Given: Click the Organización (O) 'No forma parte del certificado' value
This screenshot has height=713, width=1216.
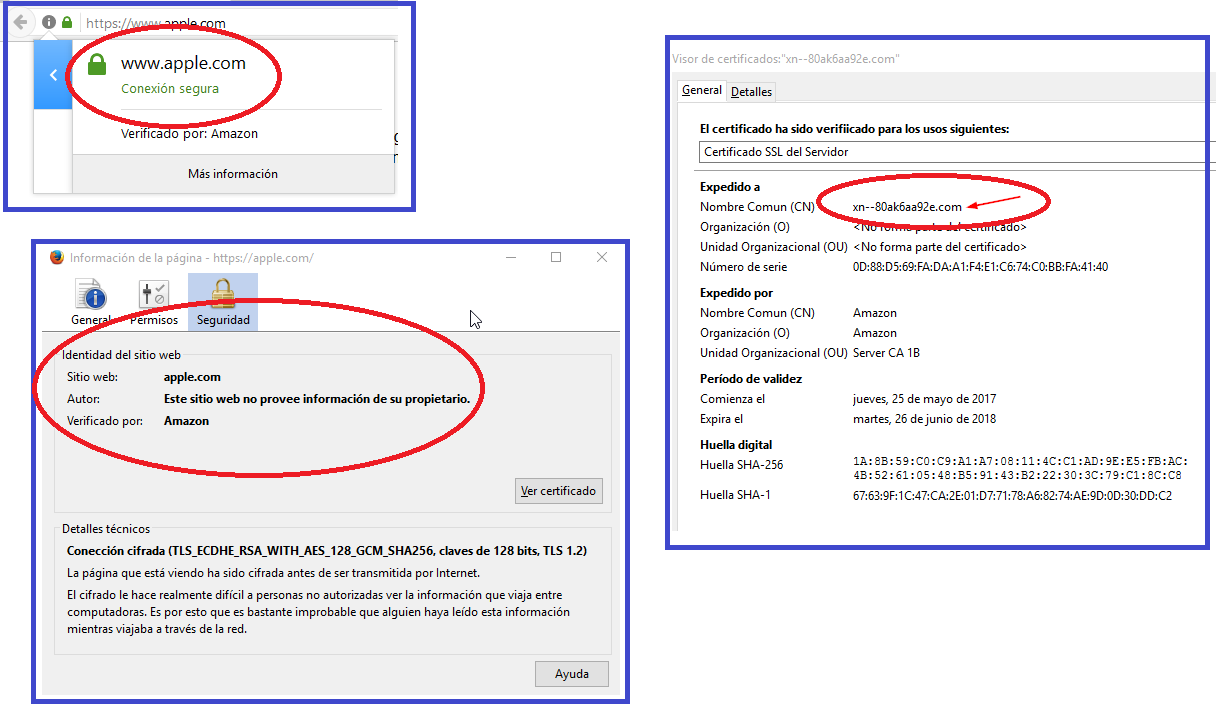Looking at the screenshot, I should pos(940,227).
